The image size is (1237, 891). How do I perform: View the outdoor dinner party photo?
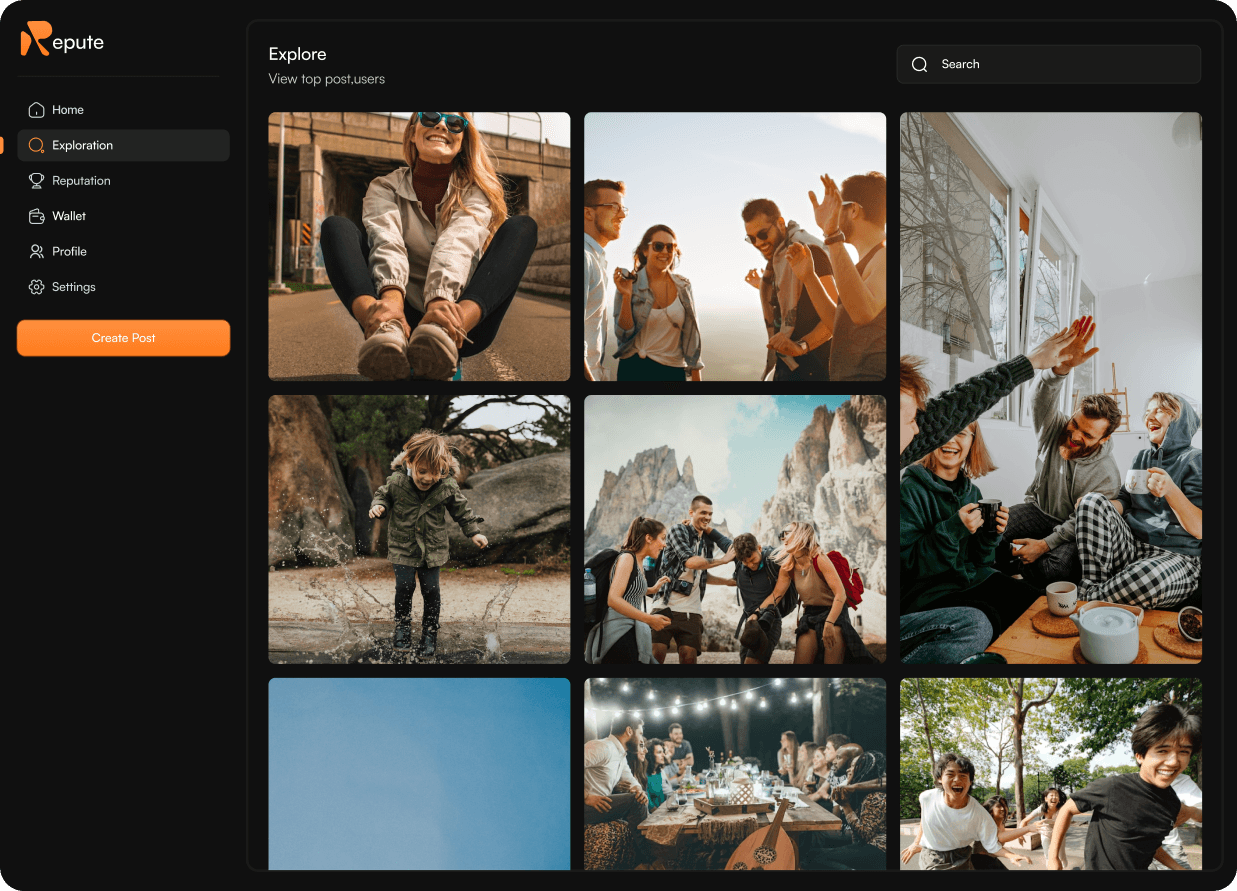tap(734, 780)
